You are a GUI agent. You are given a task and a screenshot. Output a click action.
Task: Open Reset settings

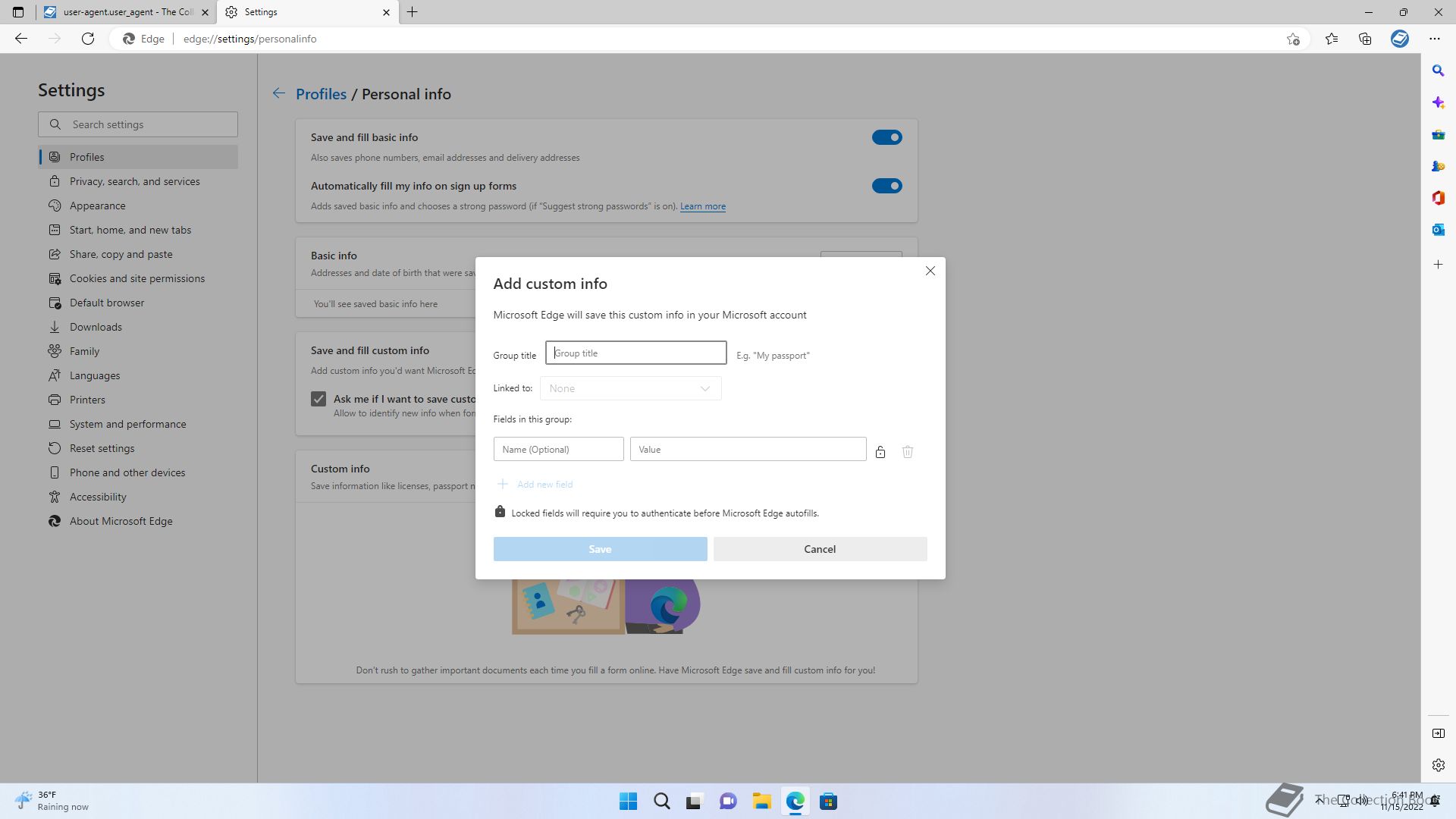[138, 448]
